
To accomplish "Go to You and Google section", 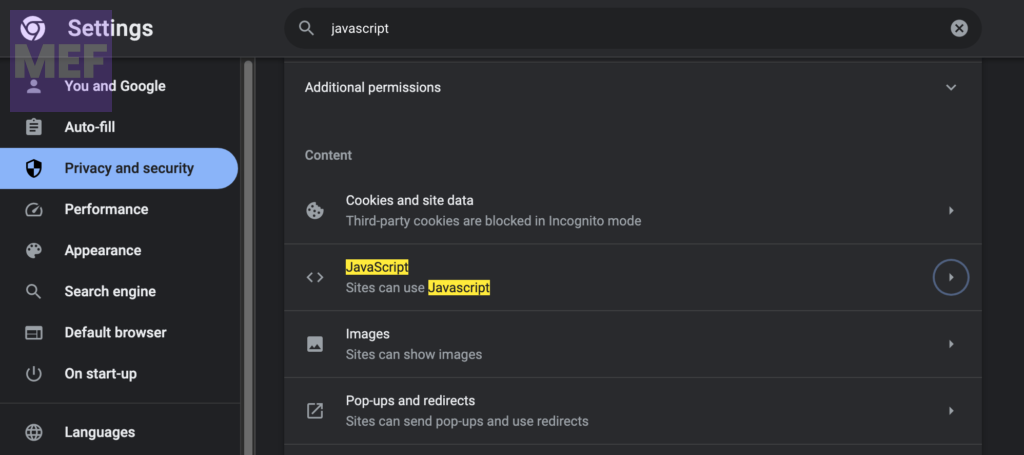I will (115, 86).
